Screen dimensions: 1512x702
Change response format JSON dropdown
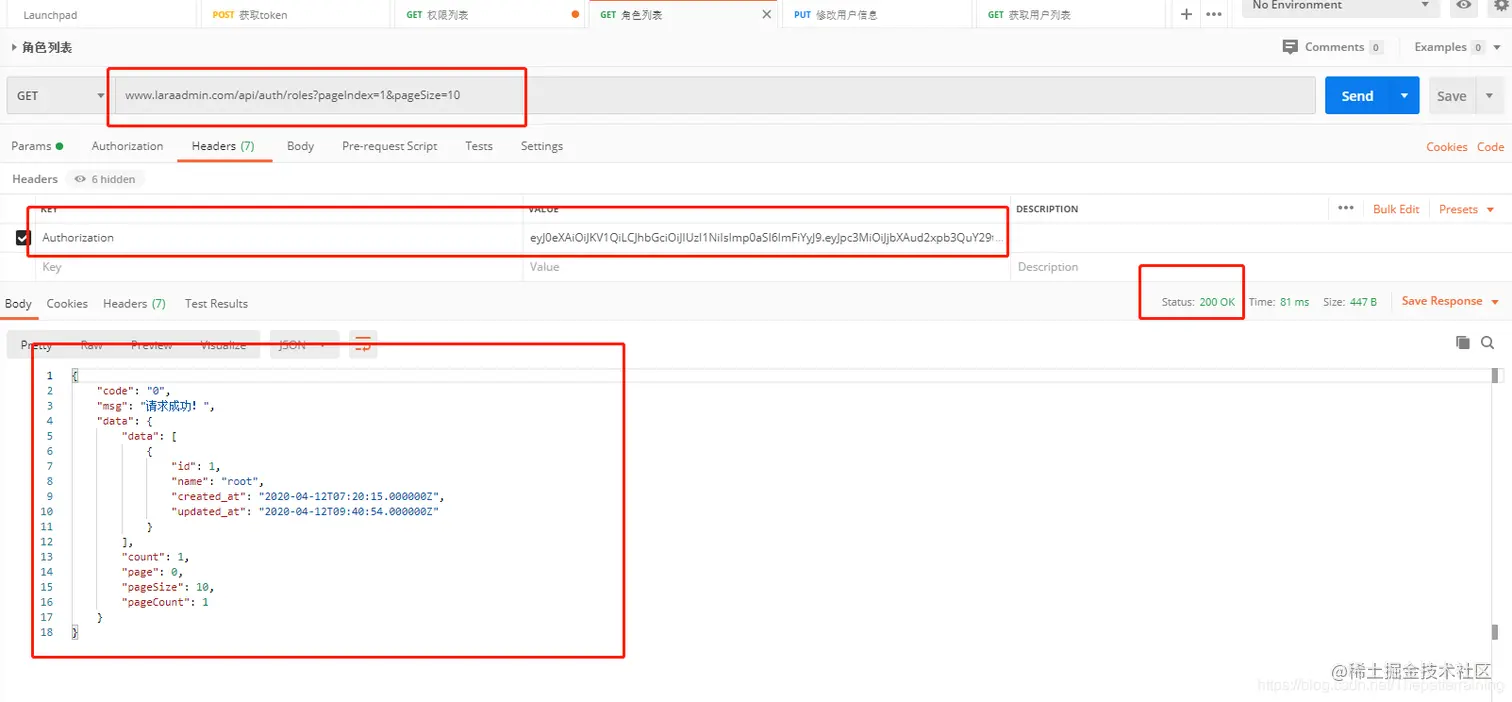(304, 345)
